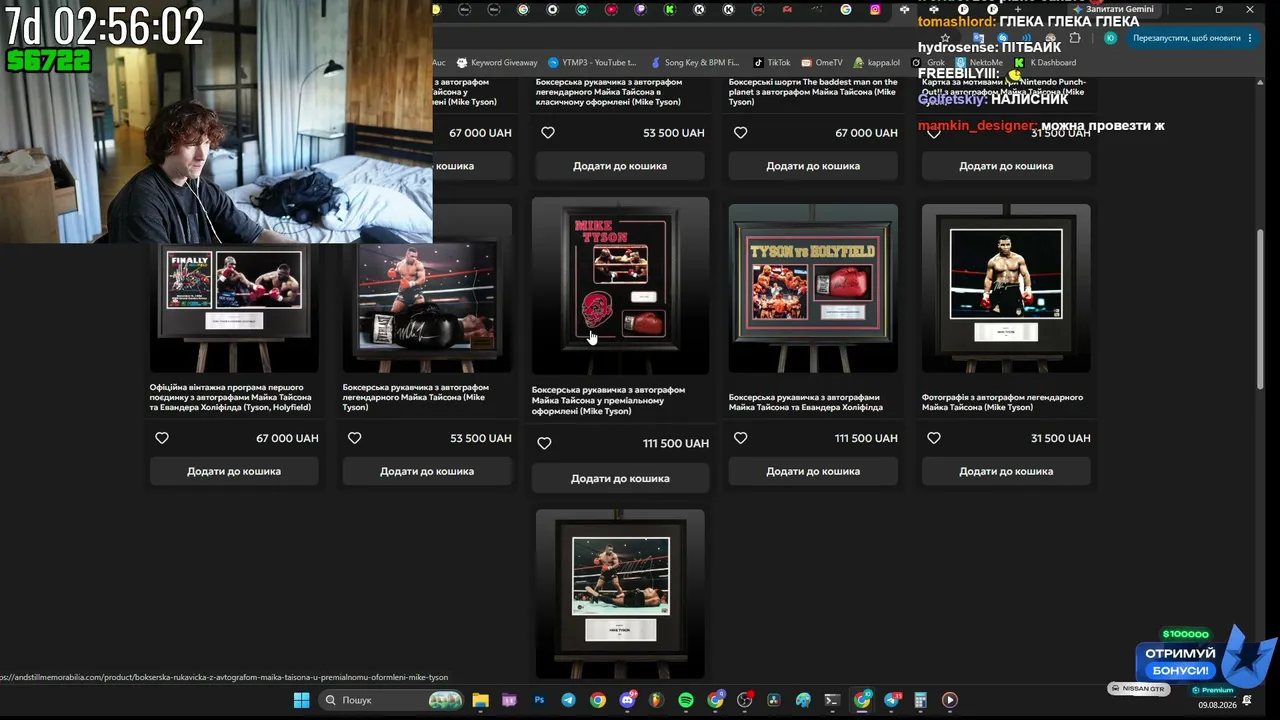This screenshot has width=1280, height=720.
Task: Favorite the Tyson vs Holyfield vintage program
Action: [162, 438]
